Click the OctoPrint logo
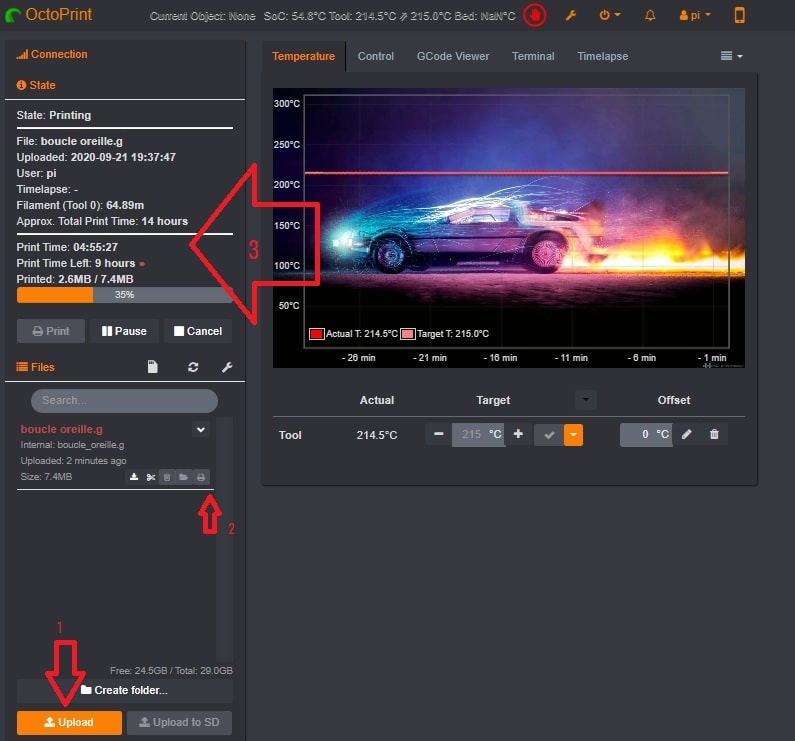The width and height of the screenshot is (795, 741). (49, 15)
